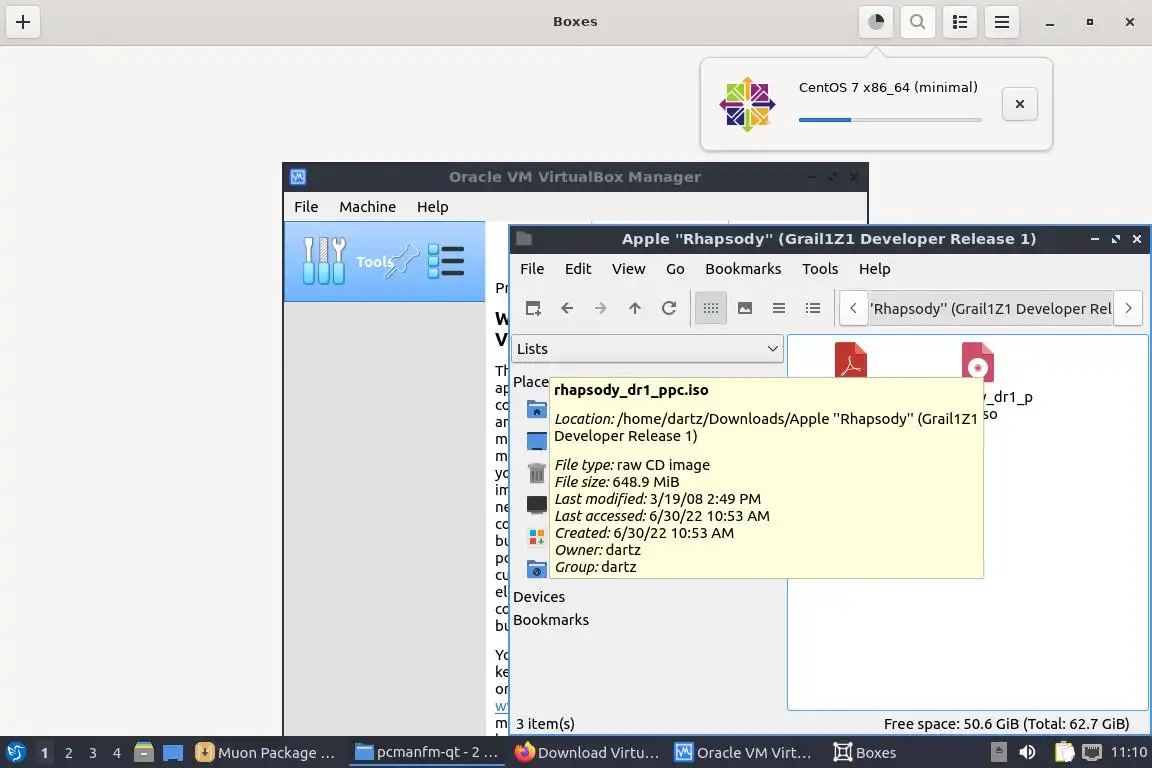The width and height of the screenshot is (1152, 768).
Task: Click the 'Free space: 50.6 GiB' status text
Action: 1006,724
